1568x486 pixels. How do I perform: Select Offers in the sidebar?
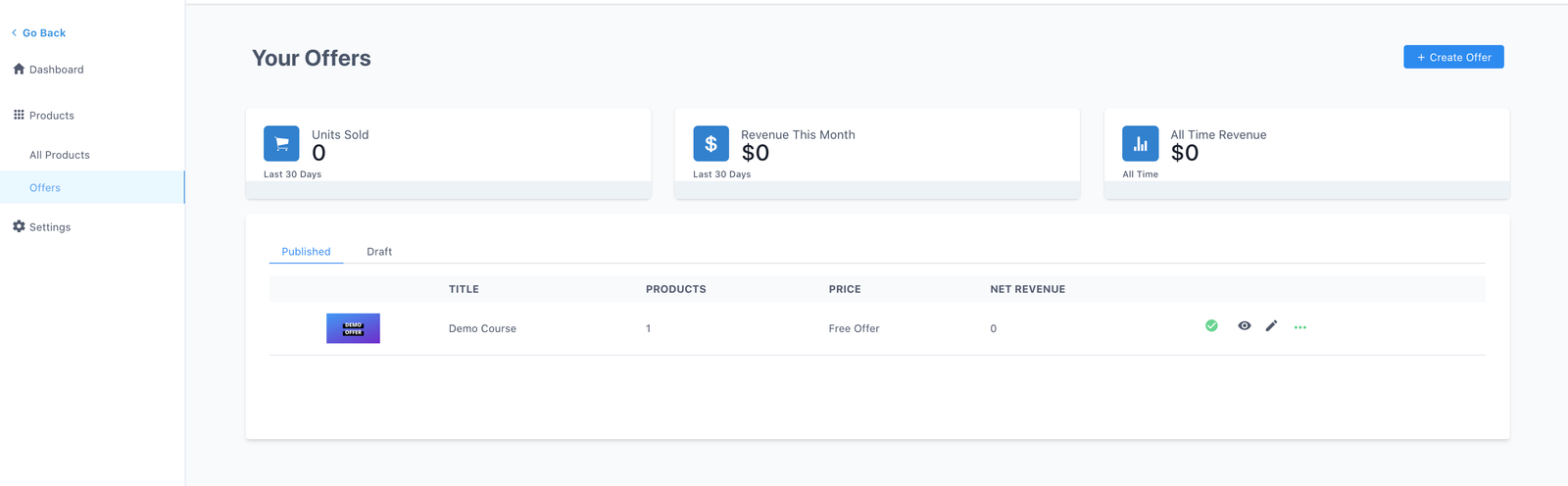[x=45, y=188]
